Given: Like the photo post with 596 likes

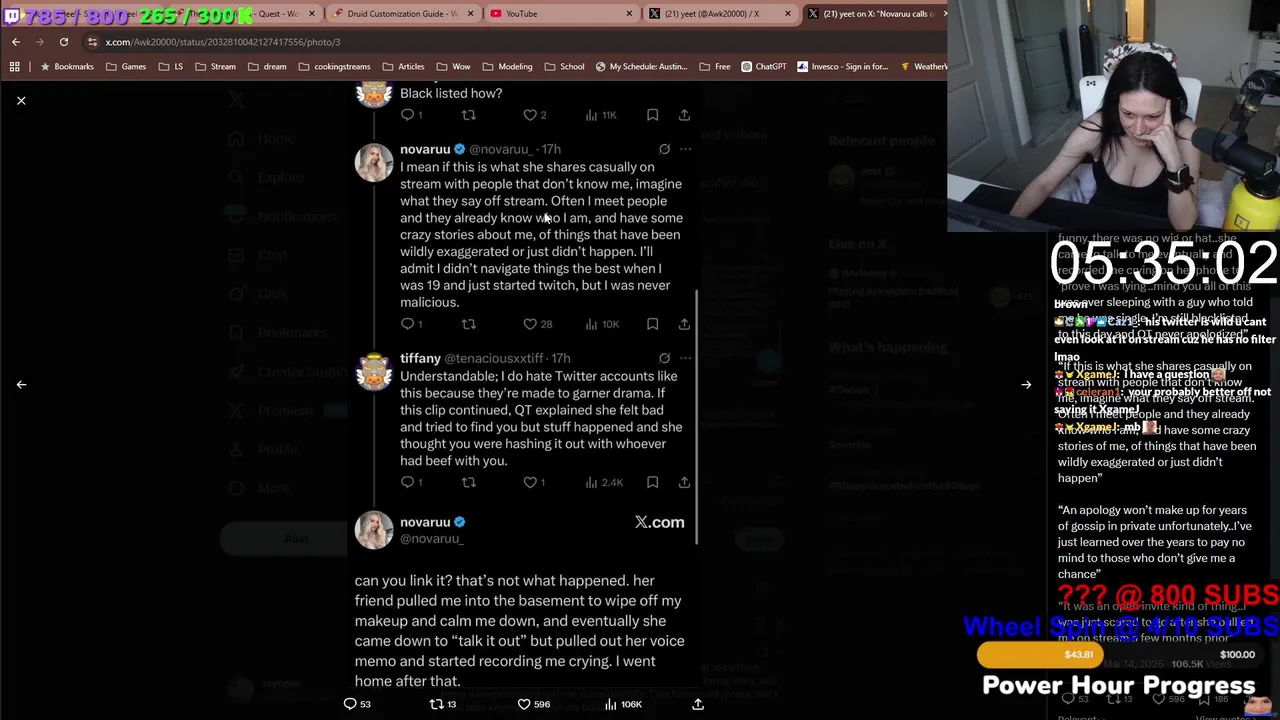Looking at the screenshot, I should 533,704.
